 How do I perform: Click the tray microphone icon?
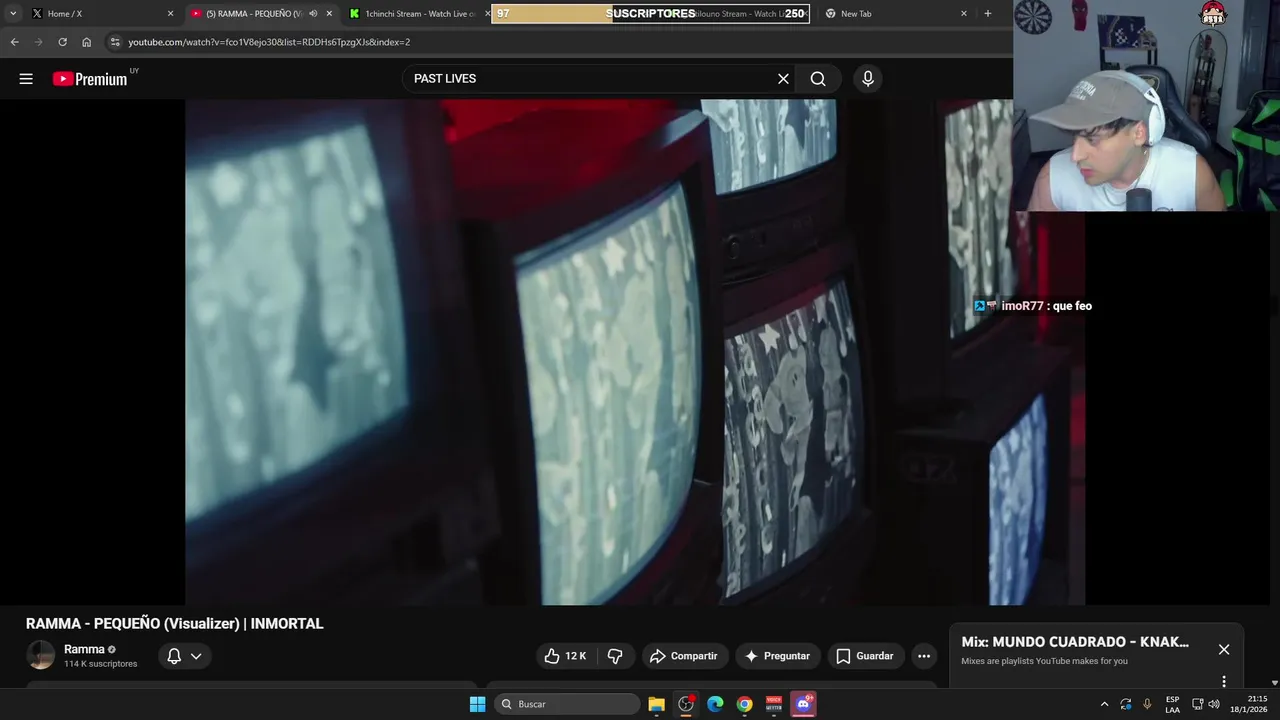tap(1147, 704)
